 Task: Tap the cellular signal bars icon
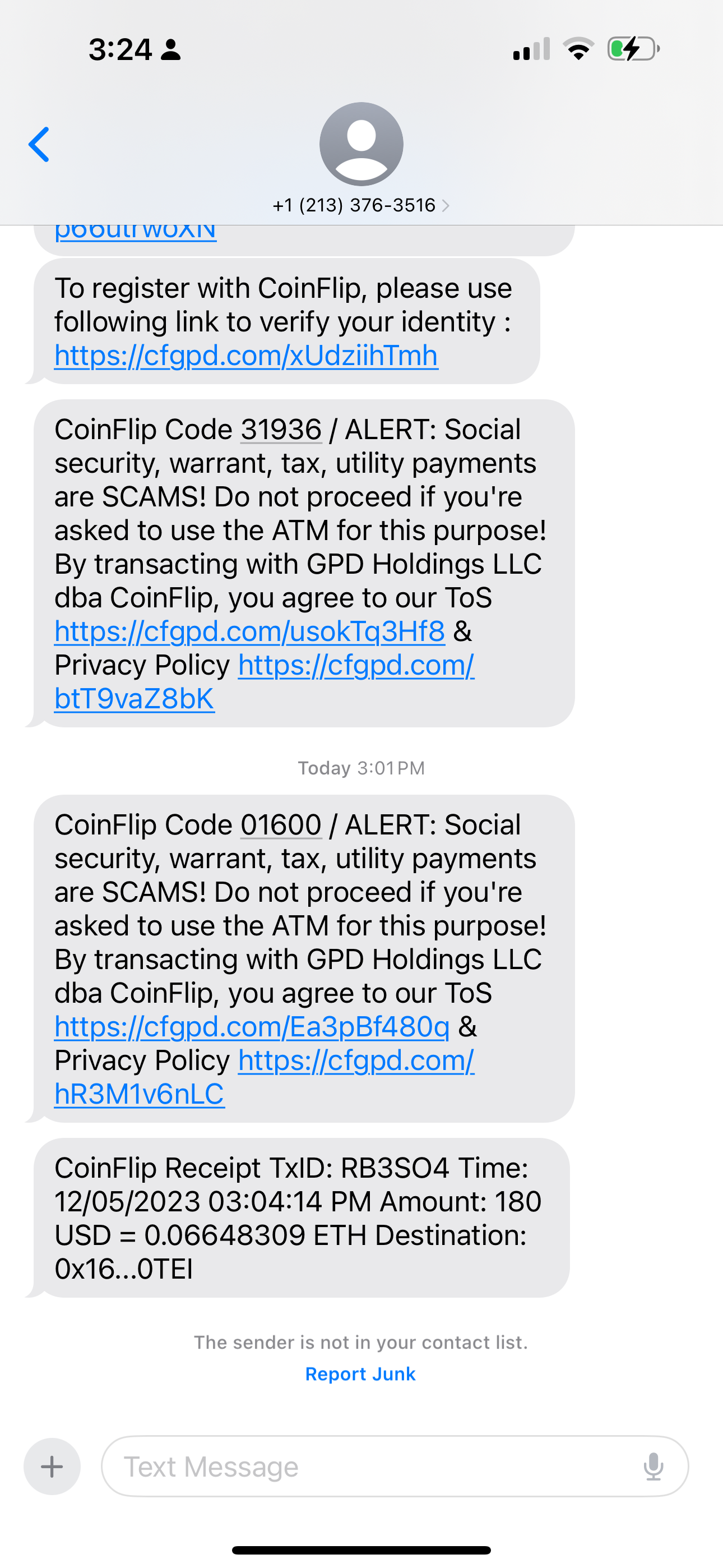click(531, 49)
